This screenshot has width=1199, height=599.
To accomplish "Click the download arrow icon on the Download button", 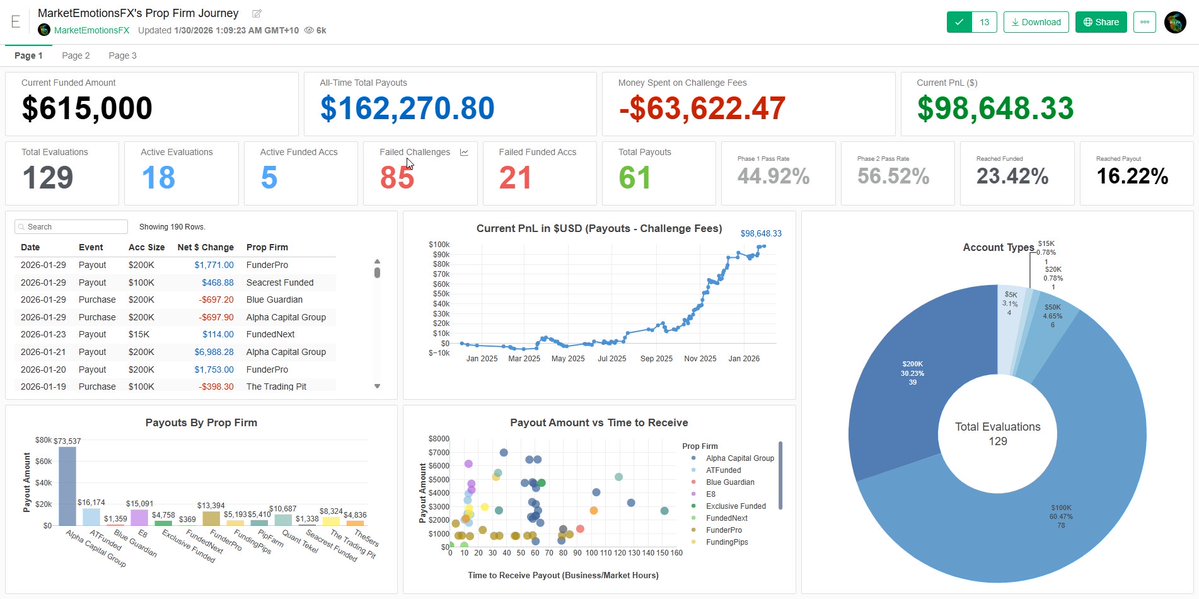I will [x=1013, y=21].
